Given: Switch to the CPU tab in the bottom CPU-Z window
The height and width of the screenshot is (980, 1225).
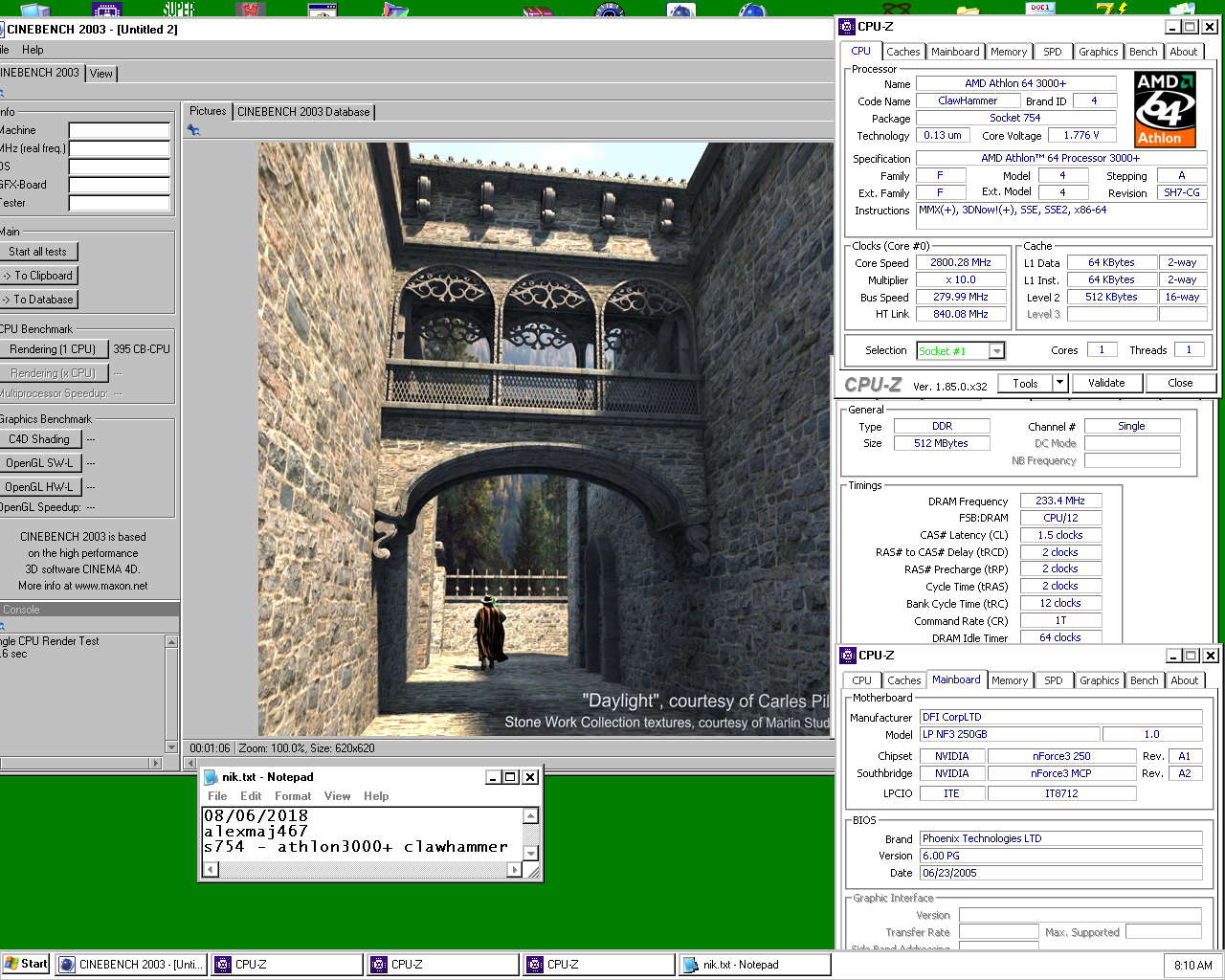Looking at the screenshot, I should (x=862, y=681).
